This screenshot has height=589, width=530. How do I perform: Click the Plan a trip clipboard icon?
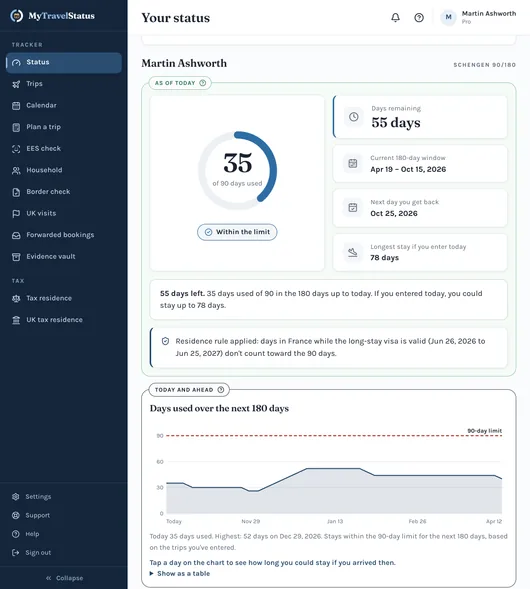[x=16, y=127]
